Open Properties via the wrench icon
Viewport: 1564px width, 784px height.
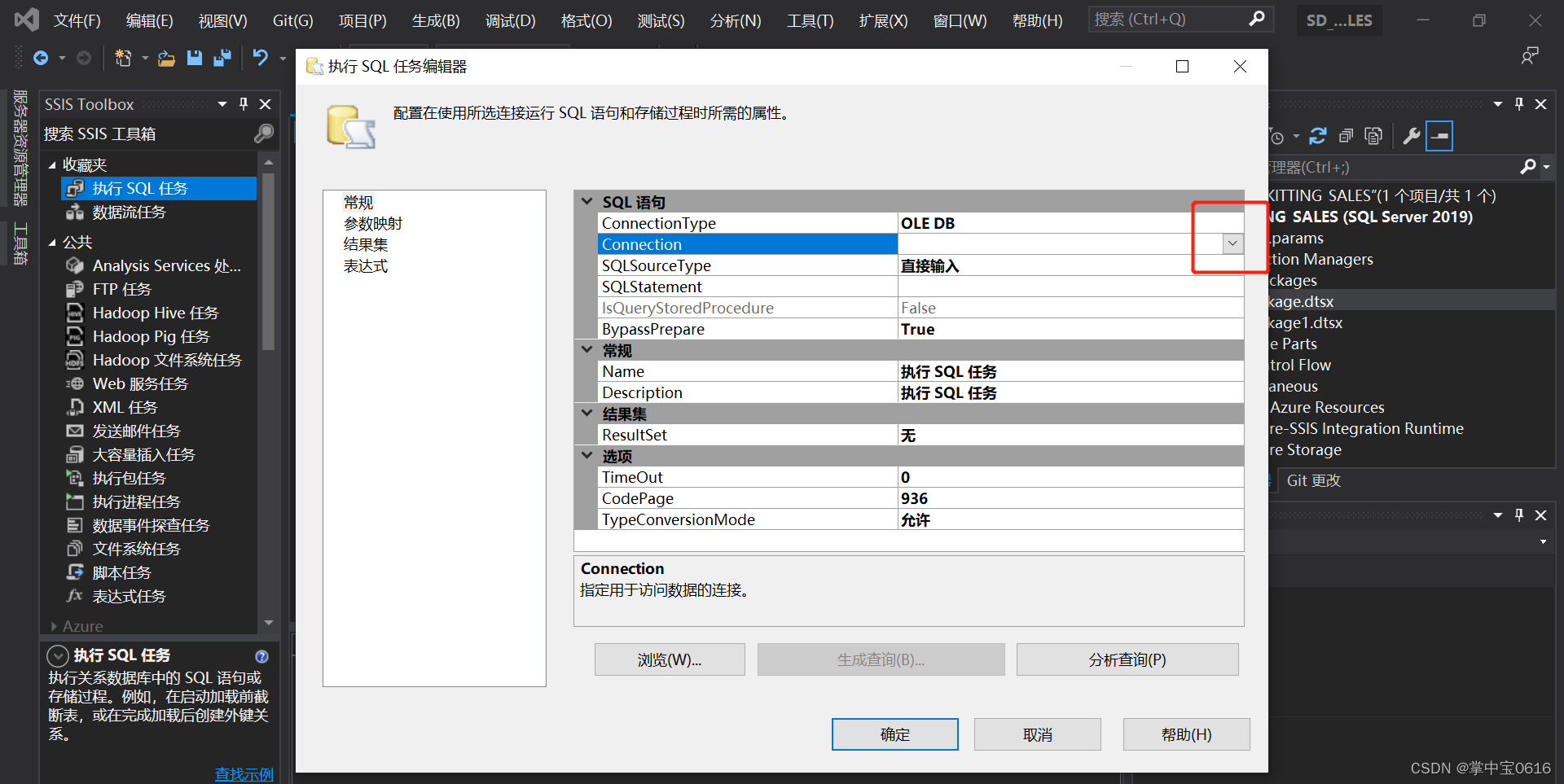pyautogui.click(x=1412, y=136)
